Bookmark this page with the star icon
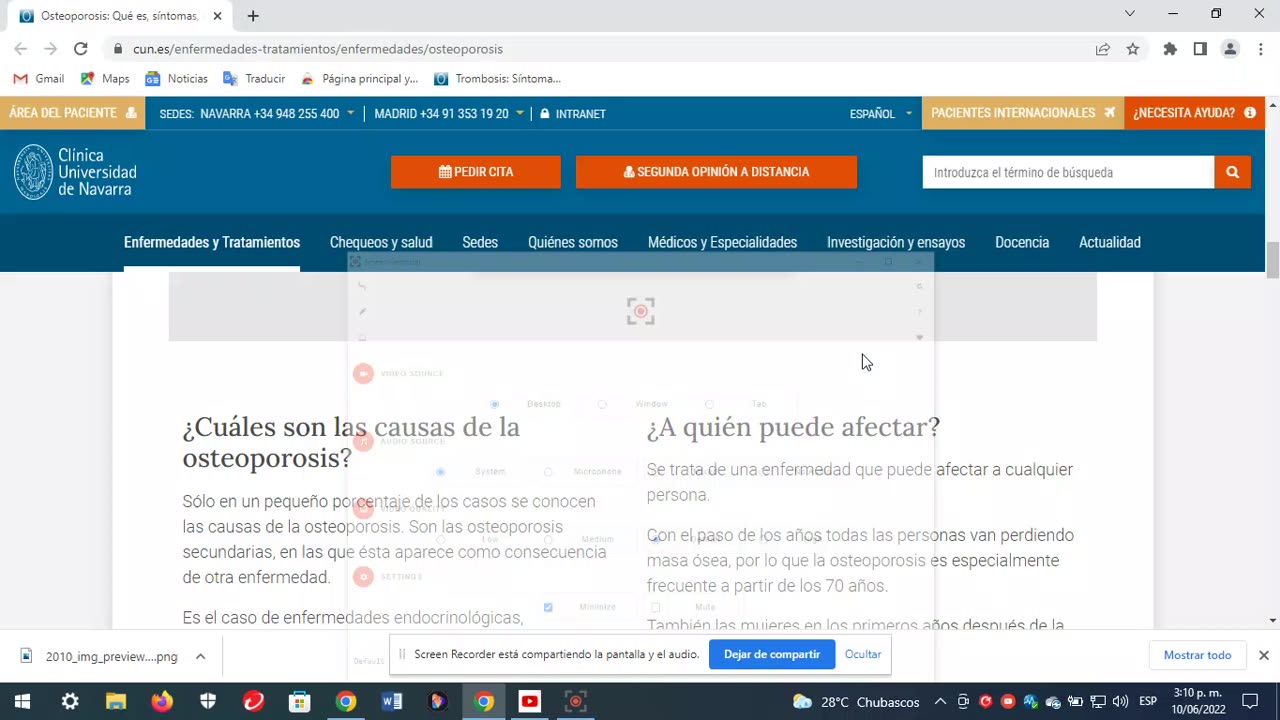 coord(1133,49)
